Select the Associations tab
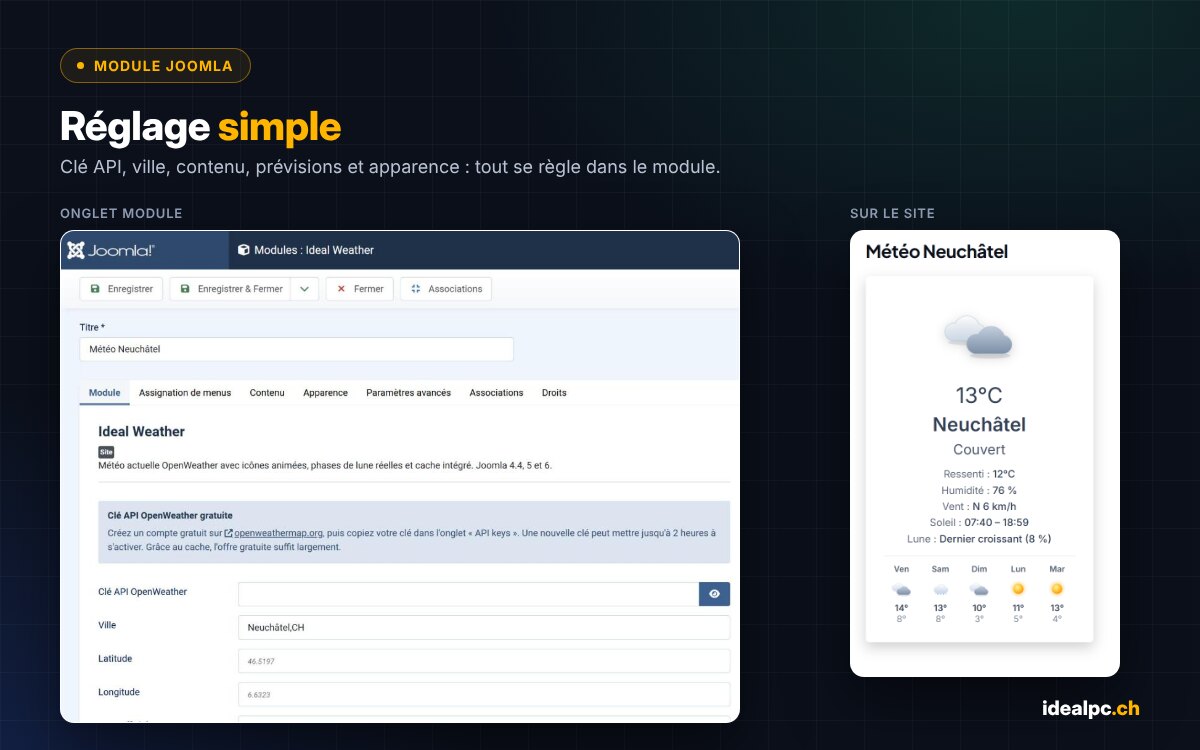1200x750 pixels. (x=496, y=393)
